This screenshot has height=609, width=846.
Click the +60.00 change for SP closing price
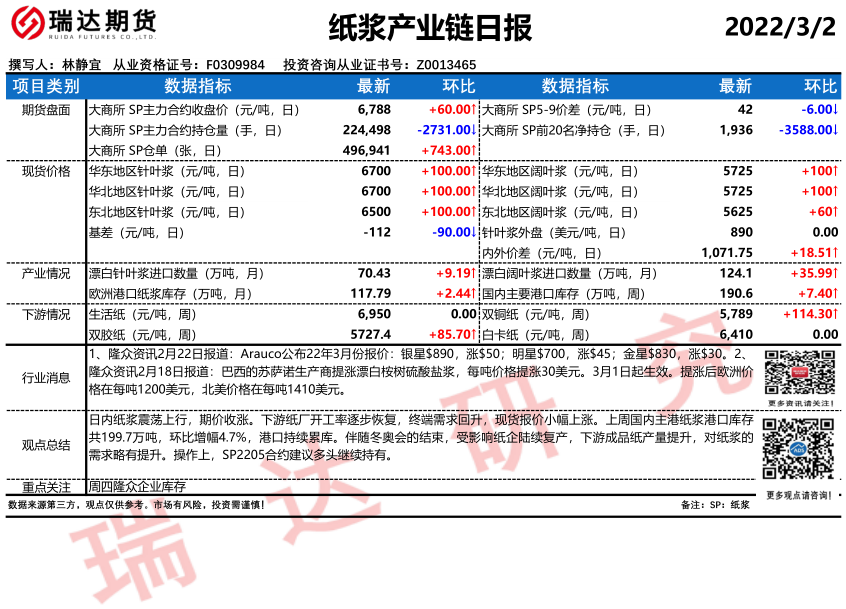[450, 110]
